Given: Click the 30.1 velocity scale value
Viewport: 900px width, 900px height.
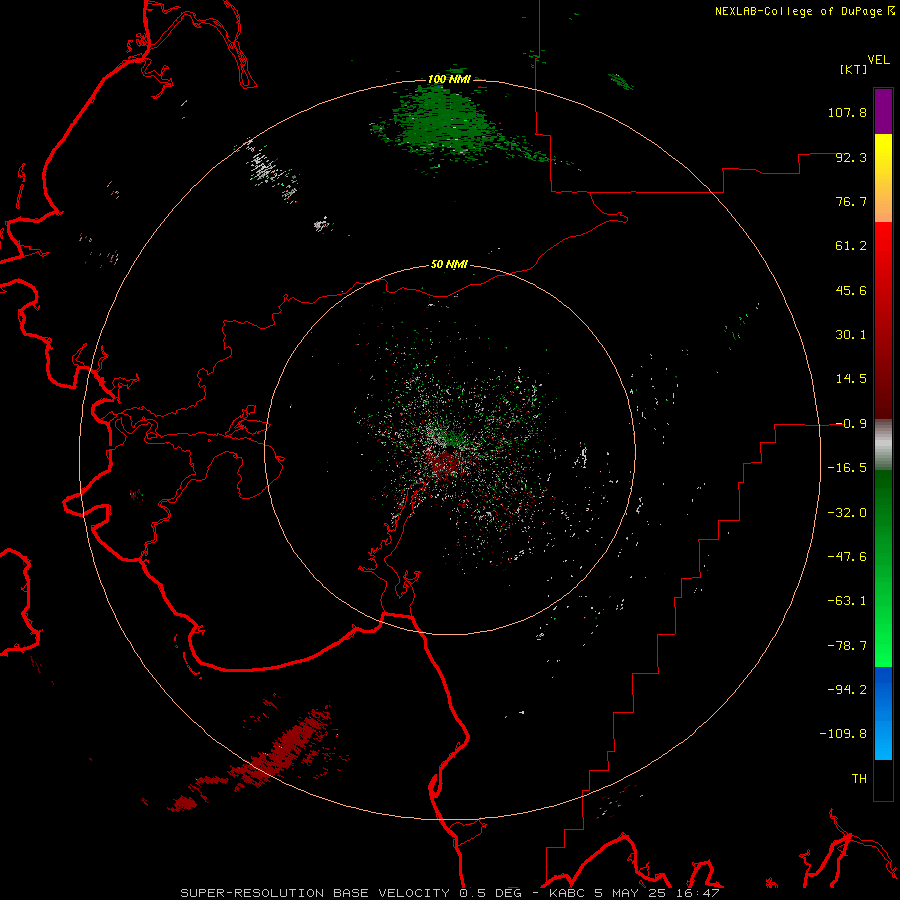Looking at the screenshot, I should coord(851,335).
